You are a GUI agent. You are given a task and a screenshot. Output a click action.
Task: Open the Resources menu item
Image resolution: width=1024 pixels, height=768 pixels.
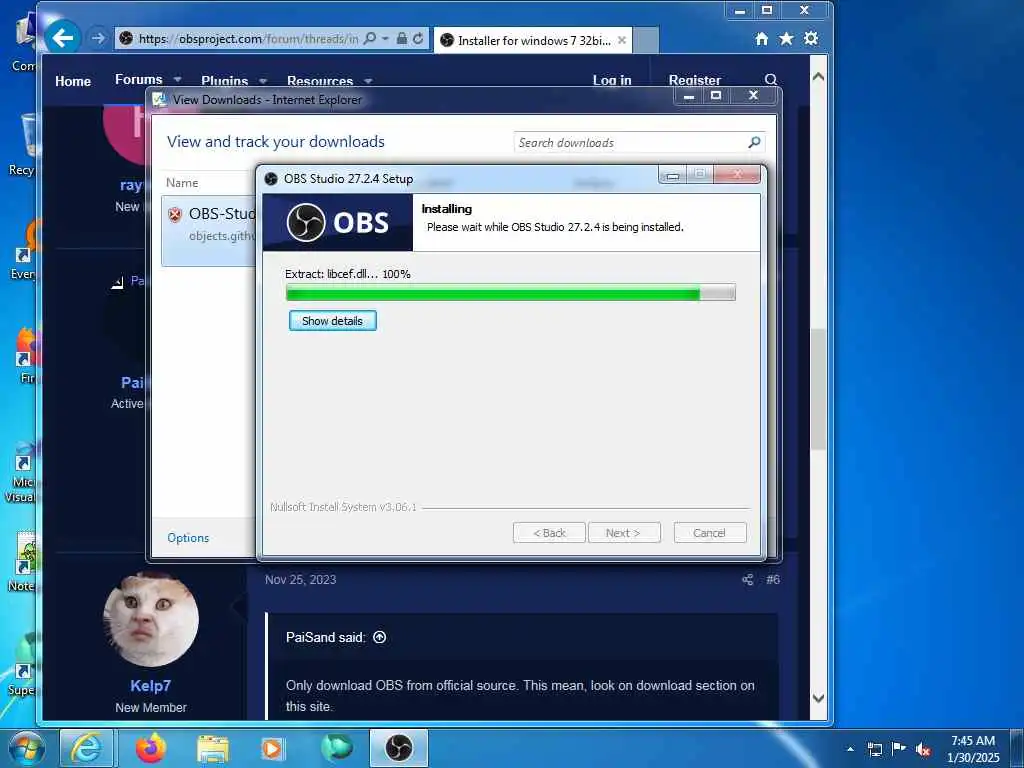click(x=320, y=81)
